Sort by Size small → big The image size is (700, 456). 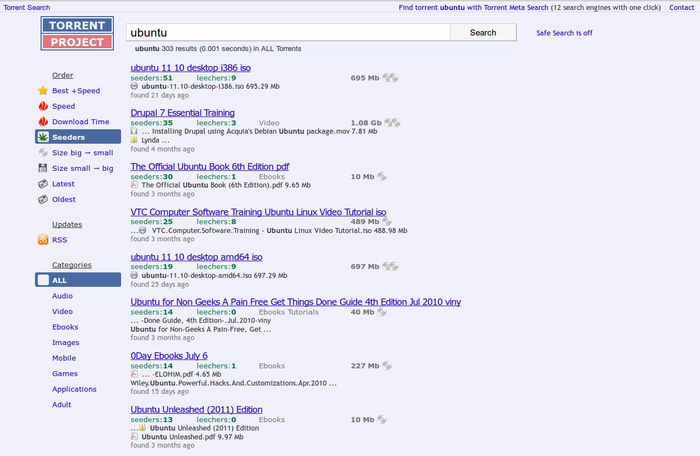point(83,168)
